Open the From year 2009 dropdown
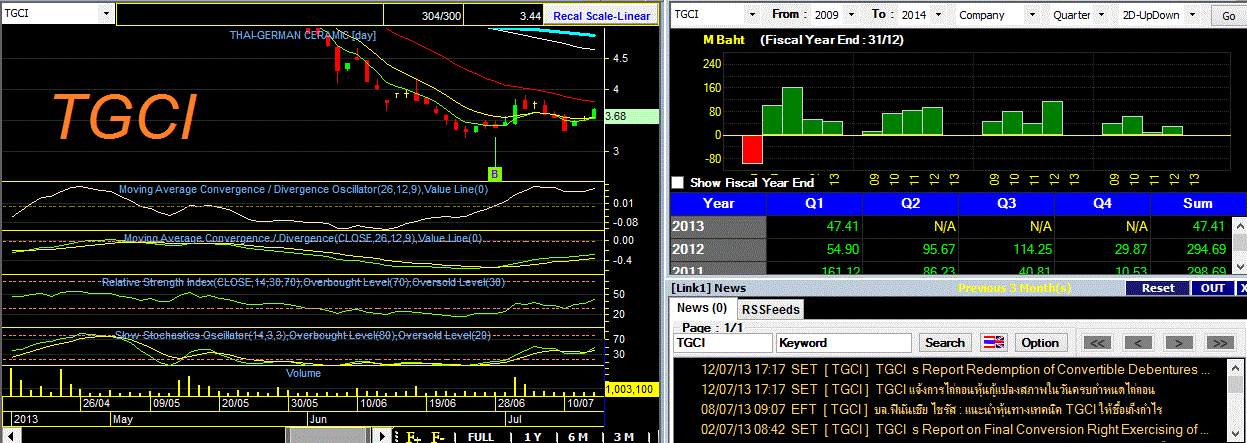 pyautogui.click(x=853, y=15)
